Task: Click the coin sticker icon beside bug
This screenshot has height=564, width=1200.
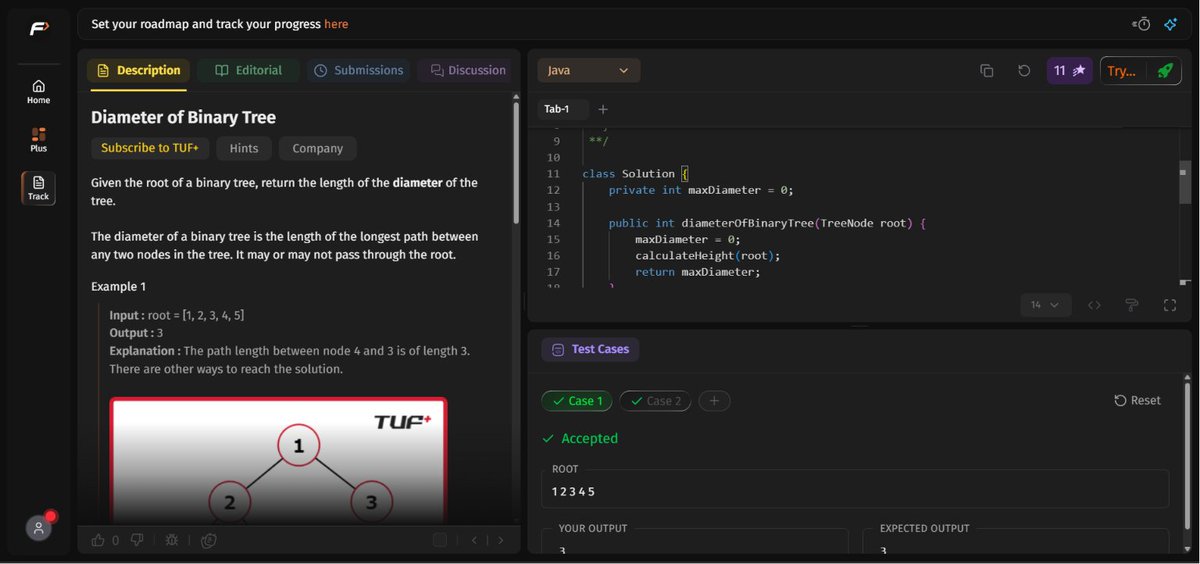Action: click(x=208, y=540)
